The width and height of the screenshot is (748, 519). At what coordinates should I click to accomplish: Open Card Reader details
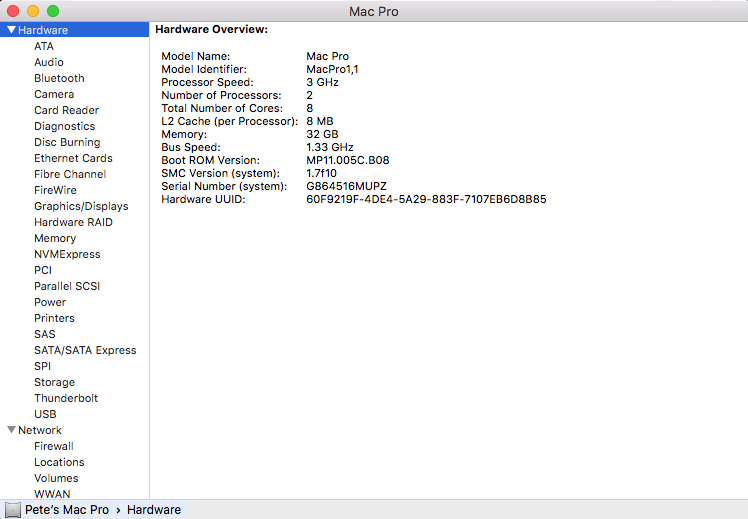click(66, 110)
